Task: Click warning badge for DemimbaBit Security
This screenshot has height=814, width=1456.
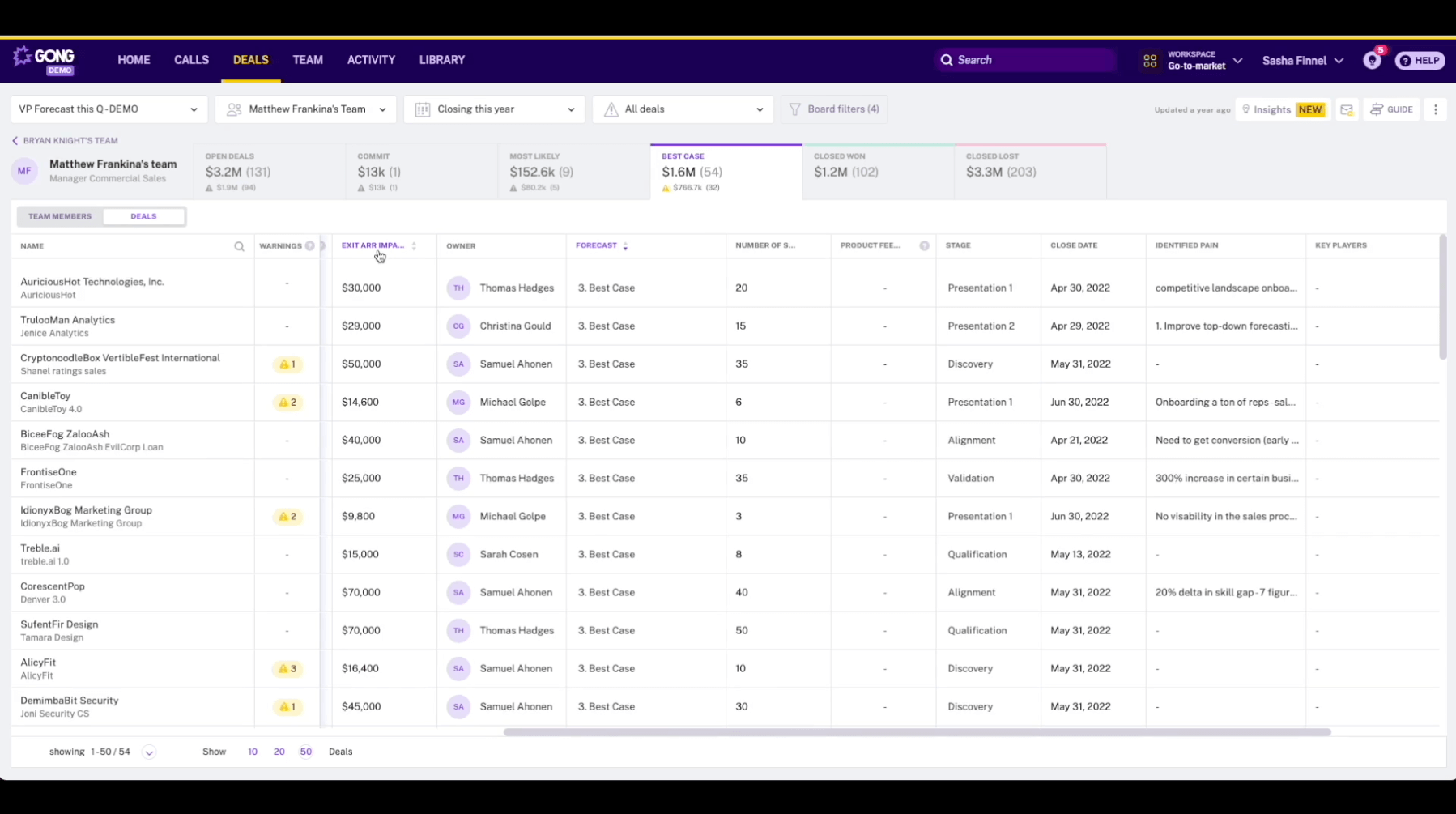Action: [287, 707]
